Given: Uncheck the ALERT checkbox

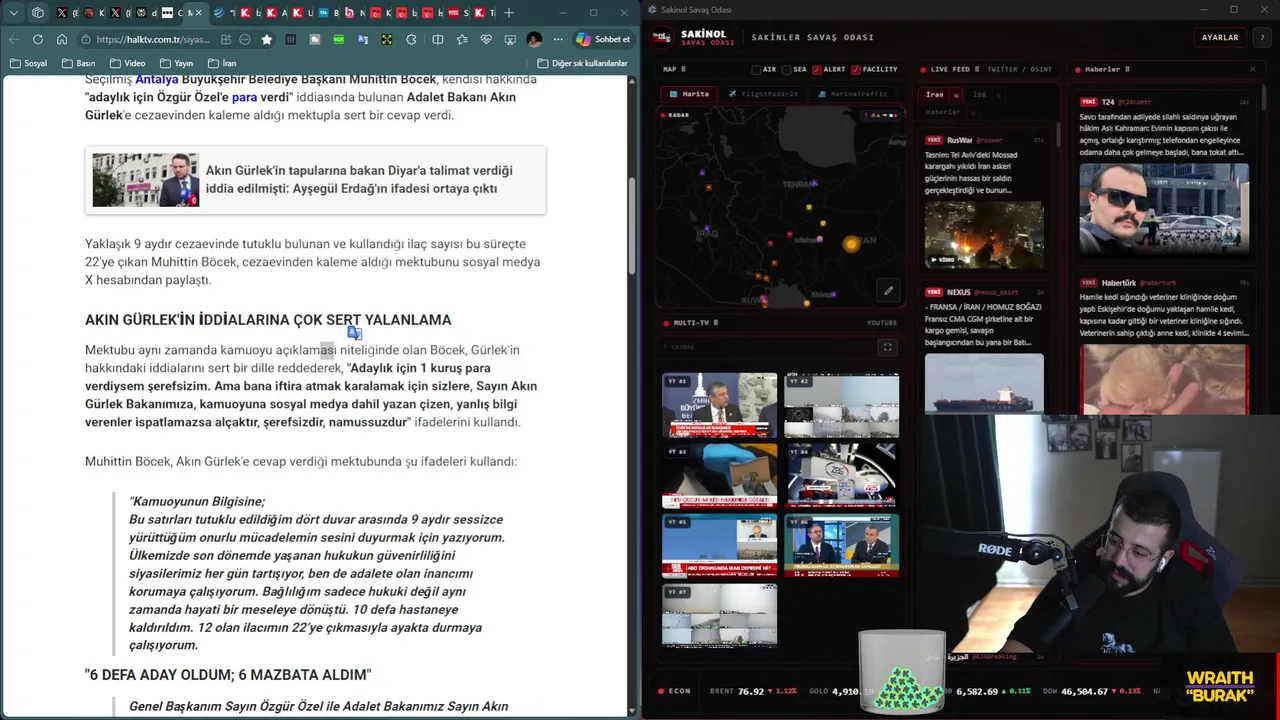Looking at the screenshot, I should pos(817,70).
